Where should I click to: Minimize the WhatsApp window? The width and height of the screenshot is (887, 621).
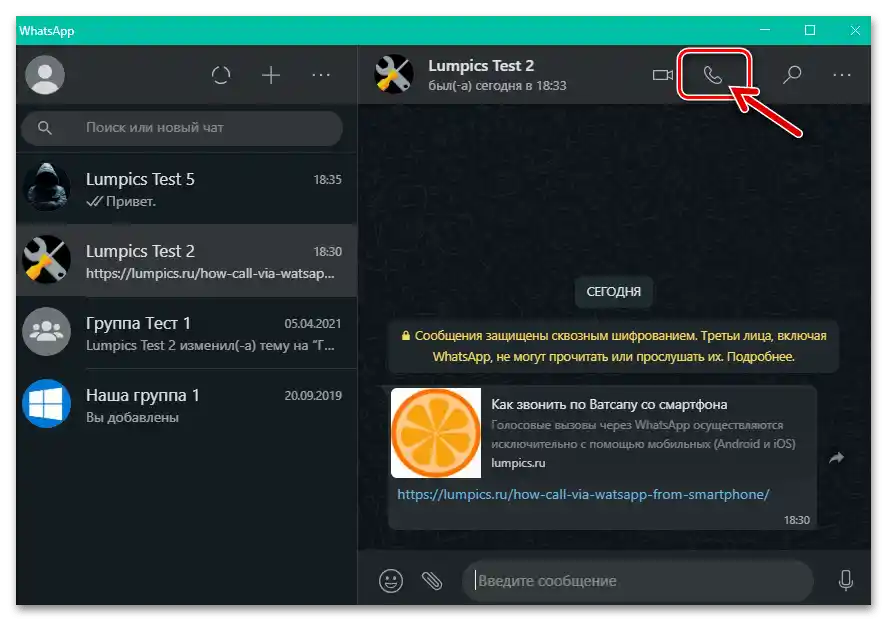765,30
